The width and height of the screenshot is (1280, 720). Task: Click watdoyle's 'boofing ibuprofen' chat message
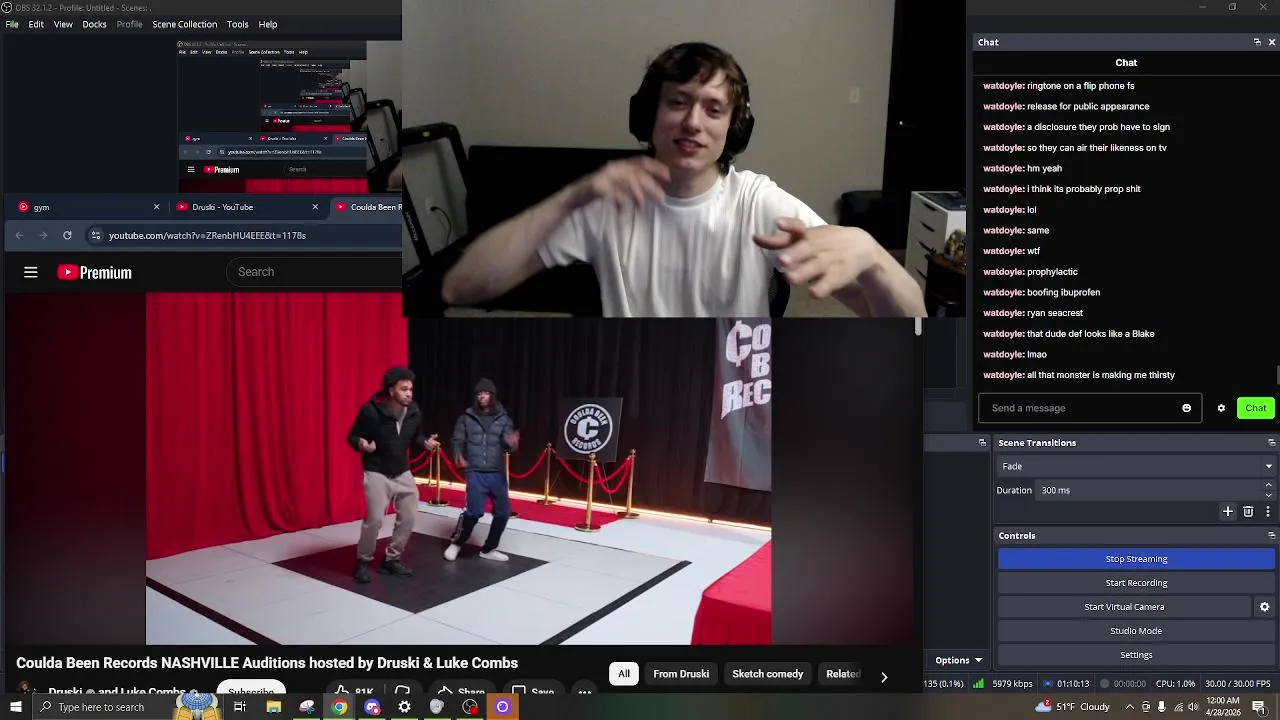click(x=1041, y=292)
